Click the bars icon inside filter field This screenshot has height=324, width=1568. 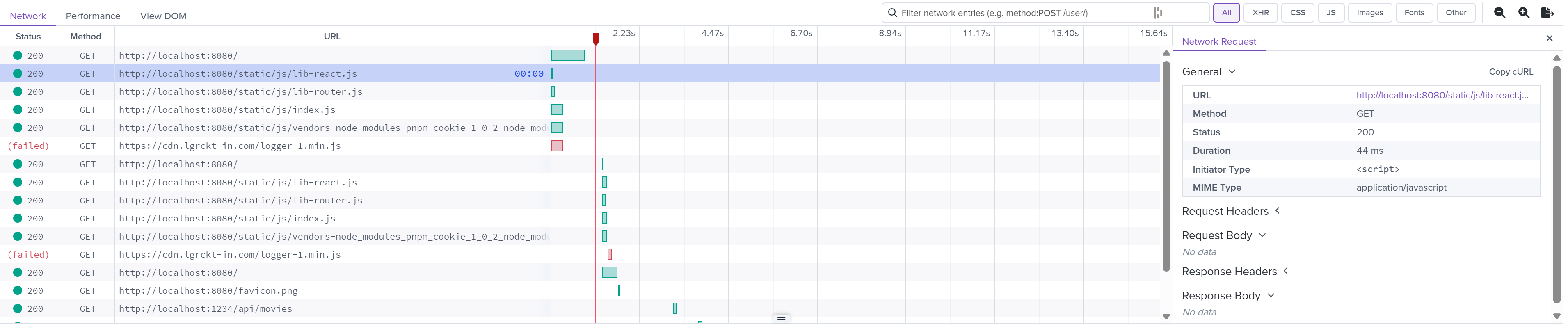click(1157, 13)
